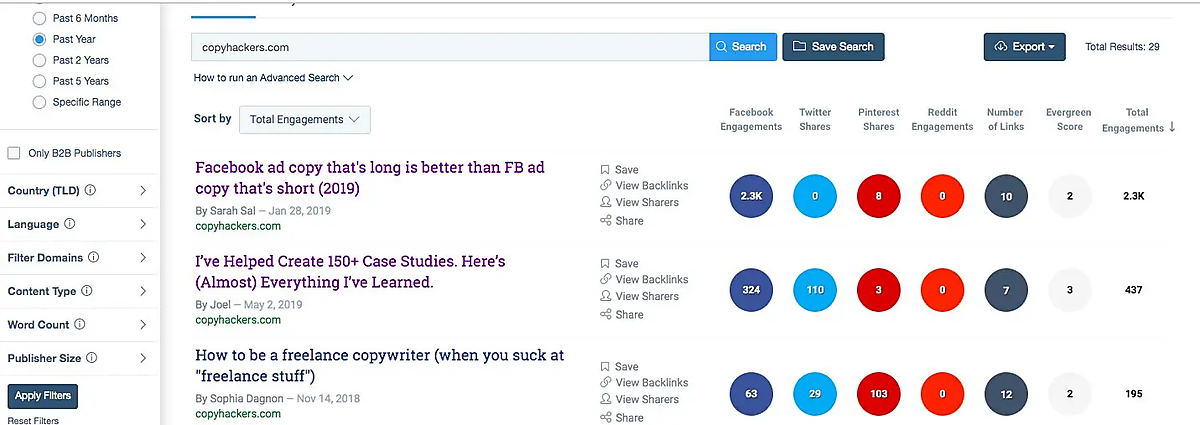The image size is (1200, 425).
Task: Click View Backlinks link icon for Joel's article
Action: 605,280
